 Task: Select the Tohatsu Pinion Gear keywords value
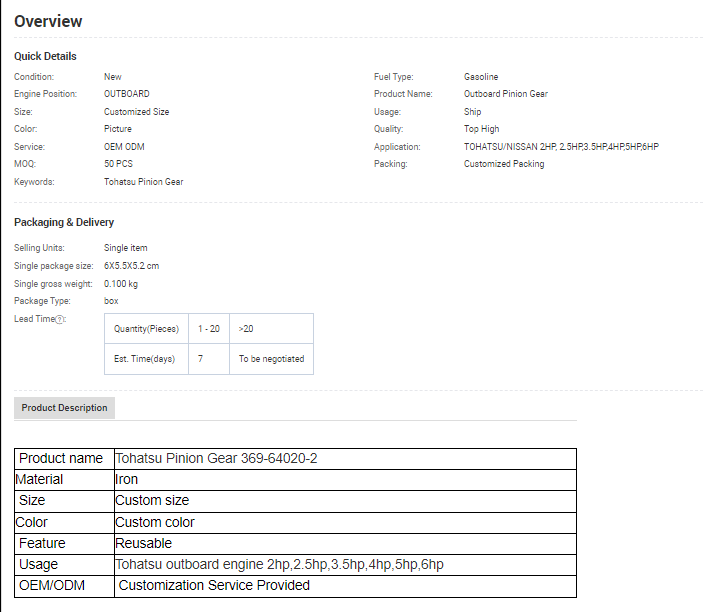point(143,182)
